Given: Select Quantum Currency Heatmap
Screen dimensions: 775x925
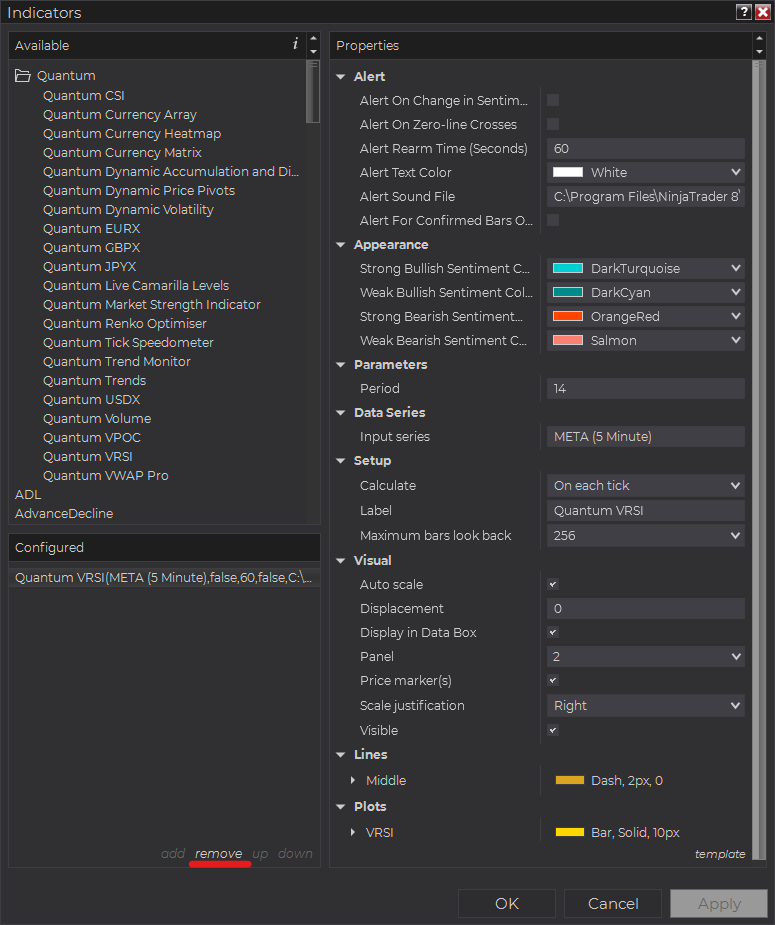Looking at the screenshot, I should (x=132, y=133).
